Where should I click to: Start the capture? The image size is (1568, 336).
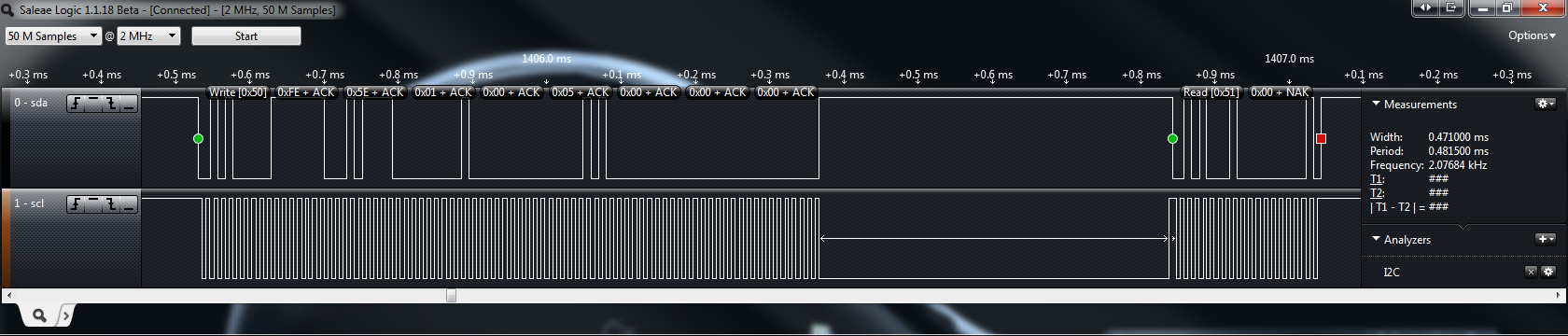coord(246,35)
